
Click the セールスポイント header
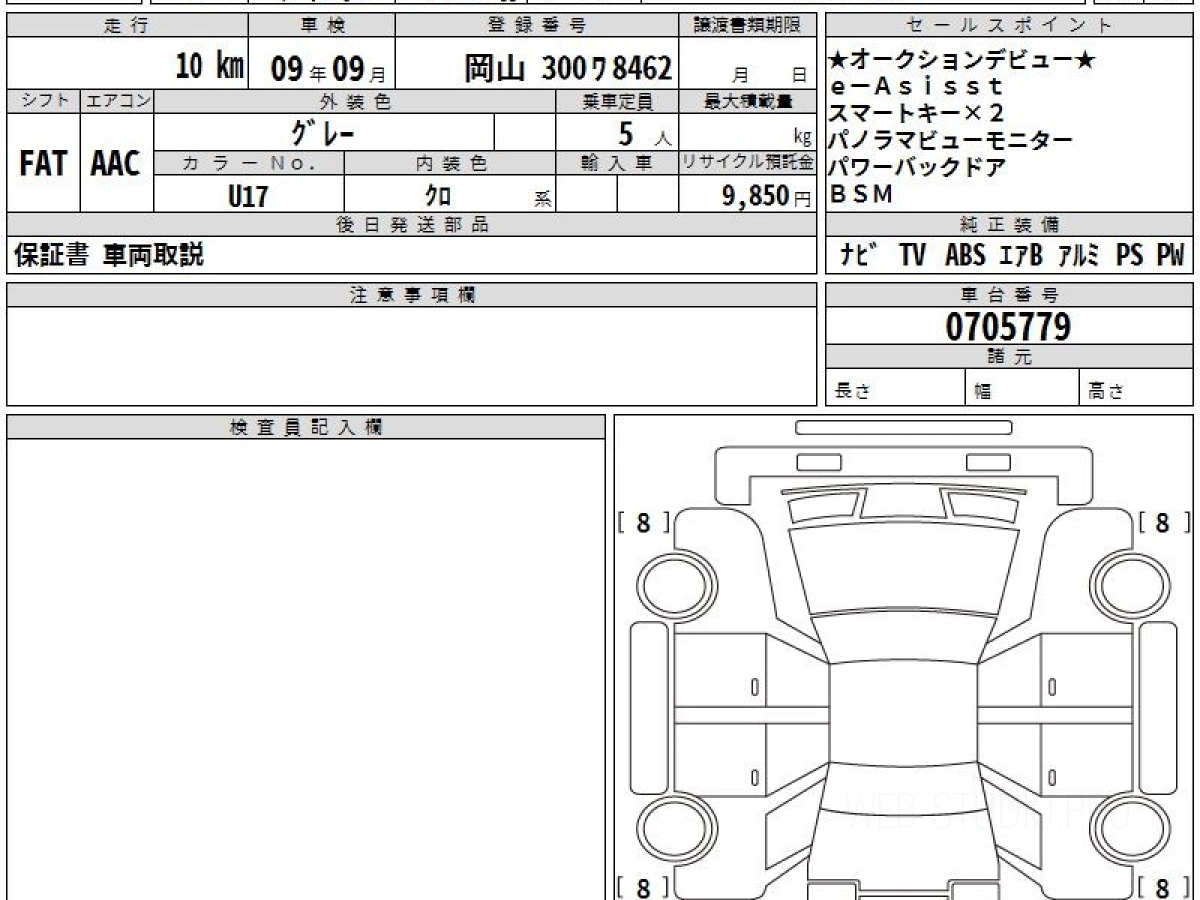click(1010, 26)
